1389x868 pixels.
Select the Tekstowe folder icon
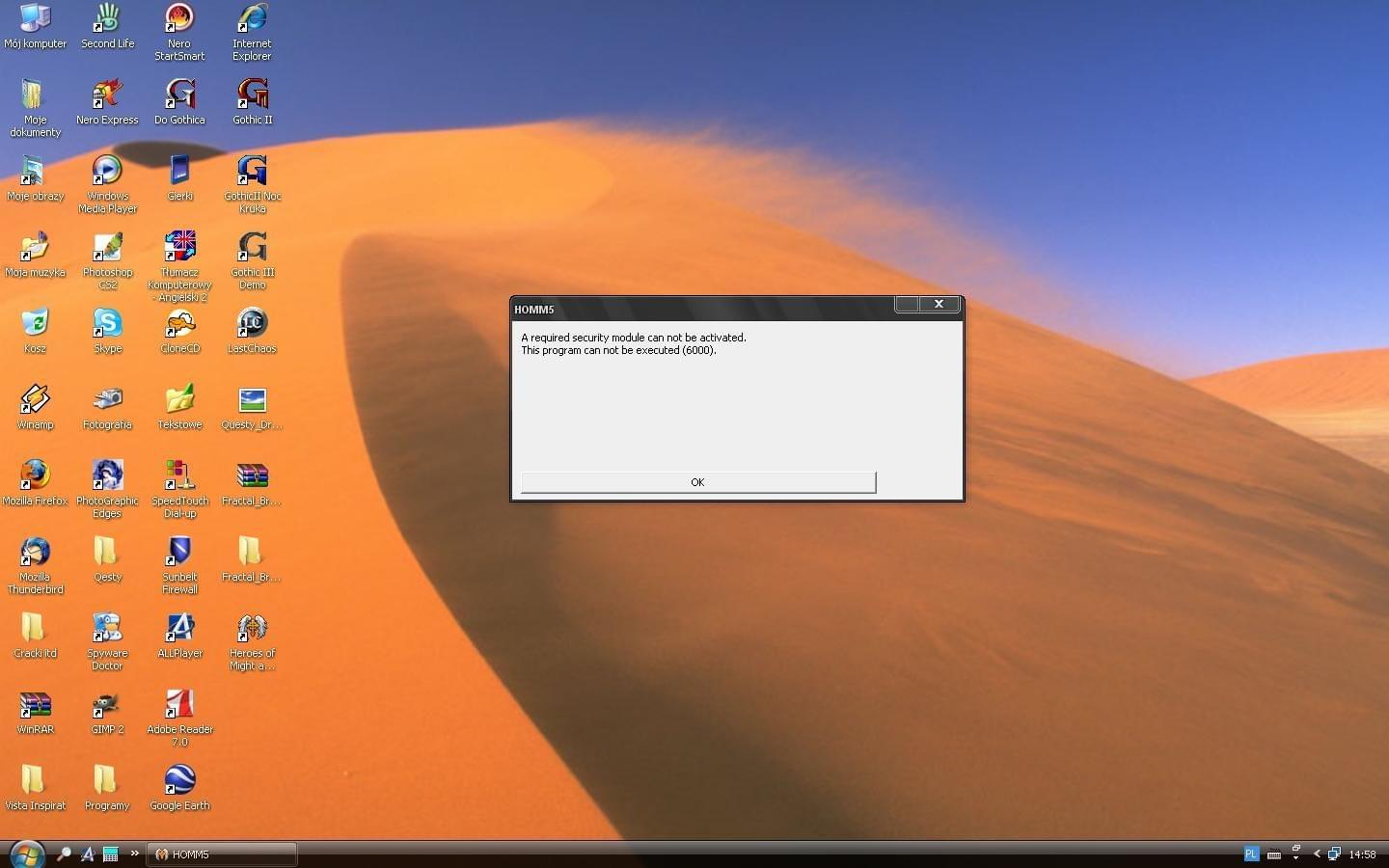click(x=179, y=406)
